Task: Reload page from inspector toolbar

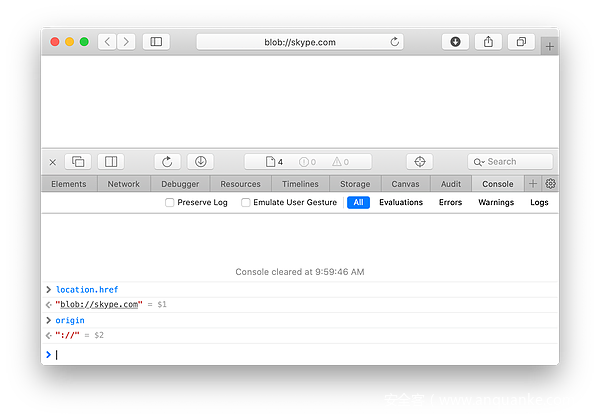Action: point(167,161)
